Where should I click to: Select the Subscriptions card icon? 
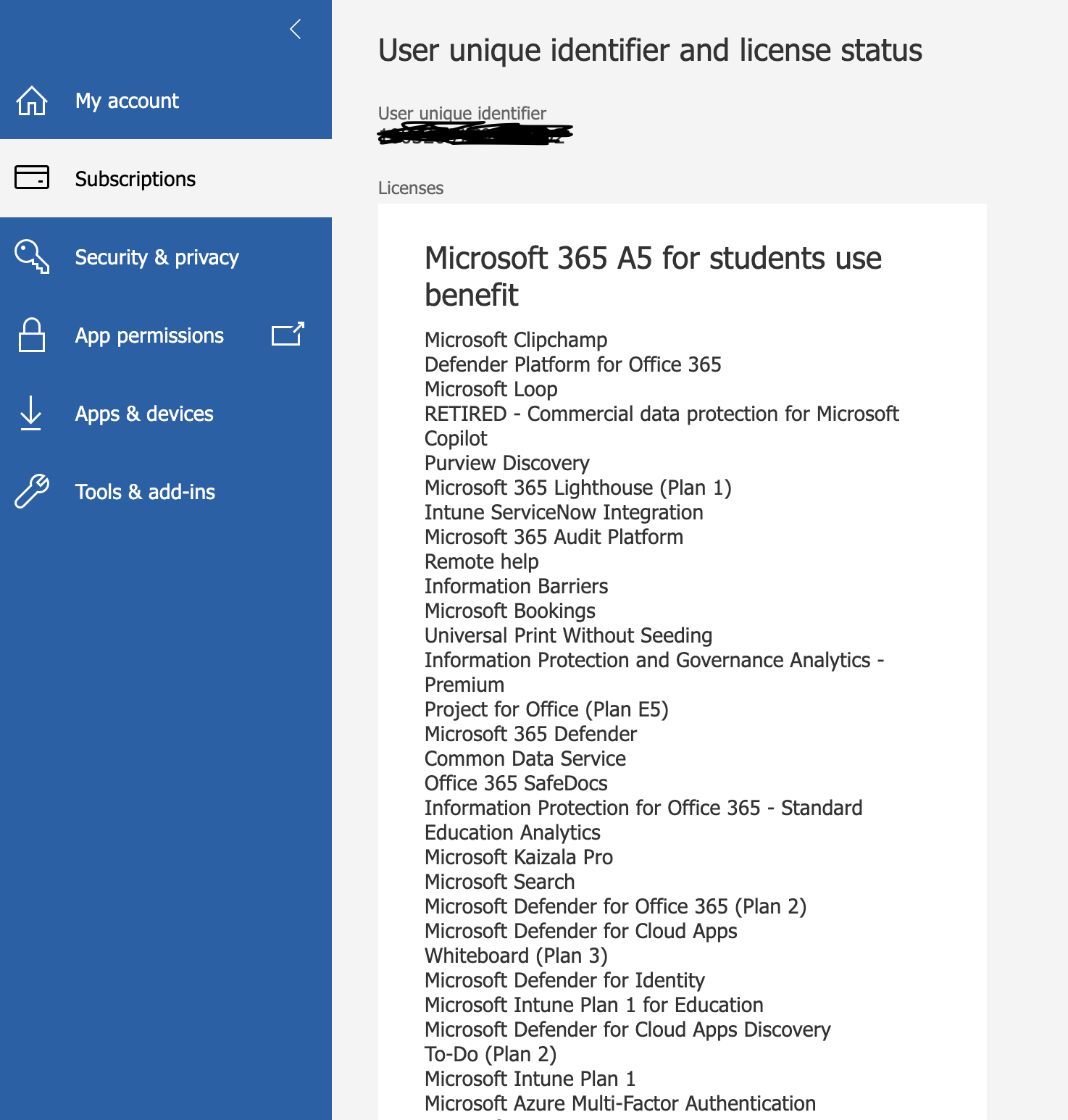pos(30,177)
